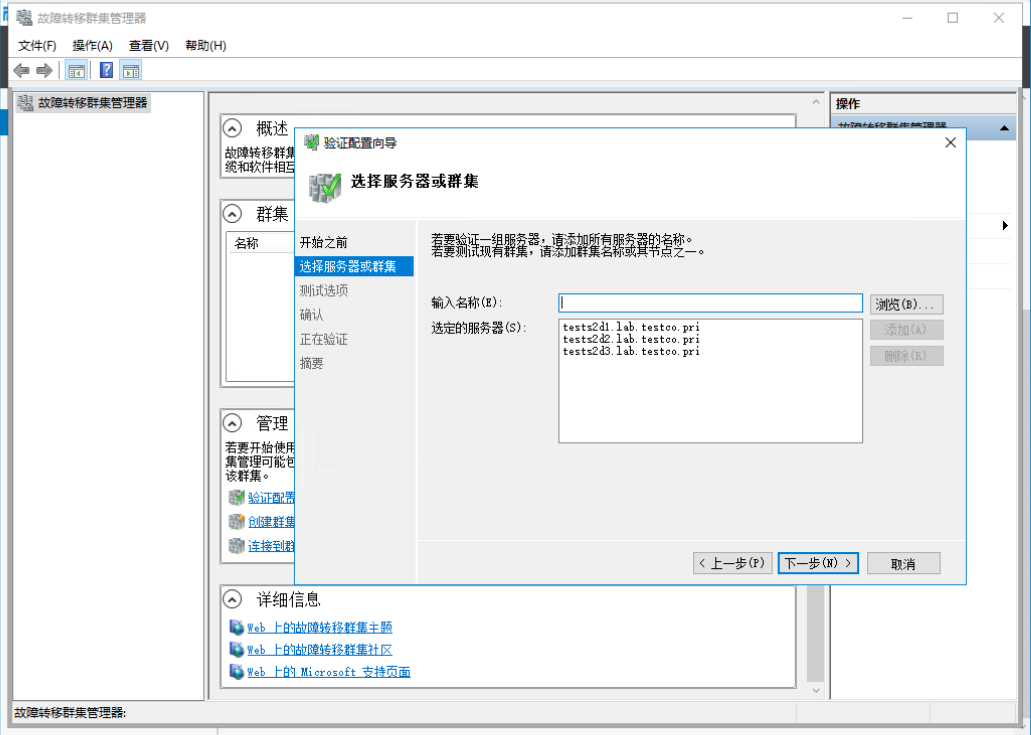The height and width of the screenshot is (735, 1031).
Task: Click the forward navigation arrow in the toolbar
Action: 43,69
